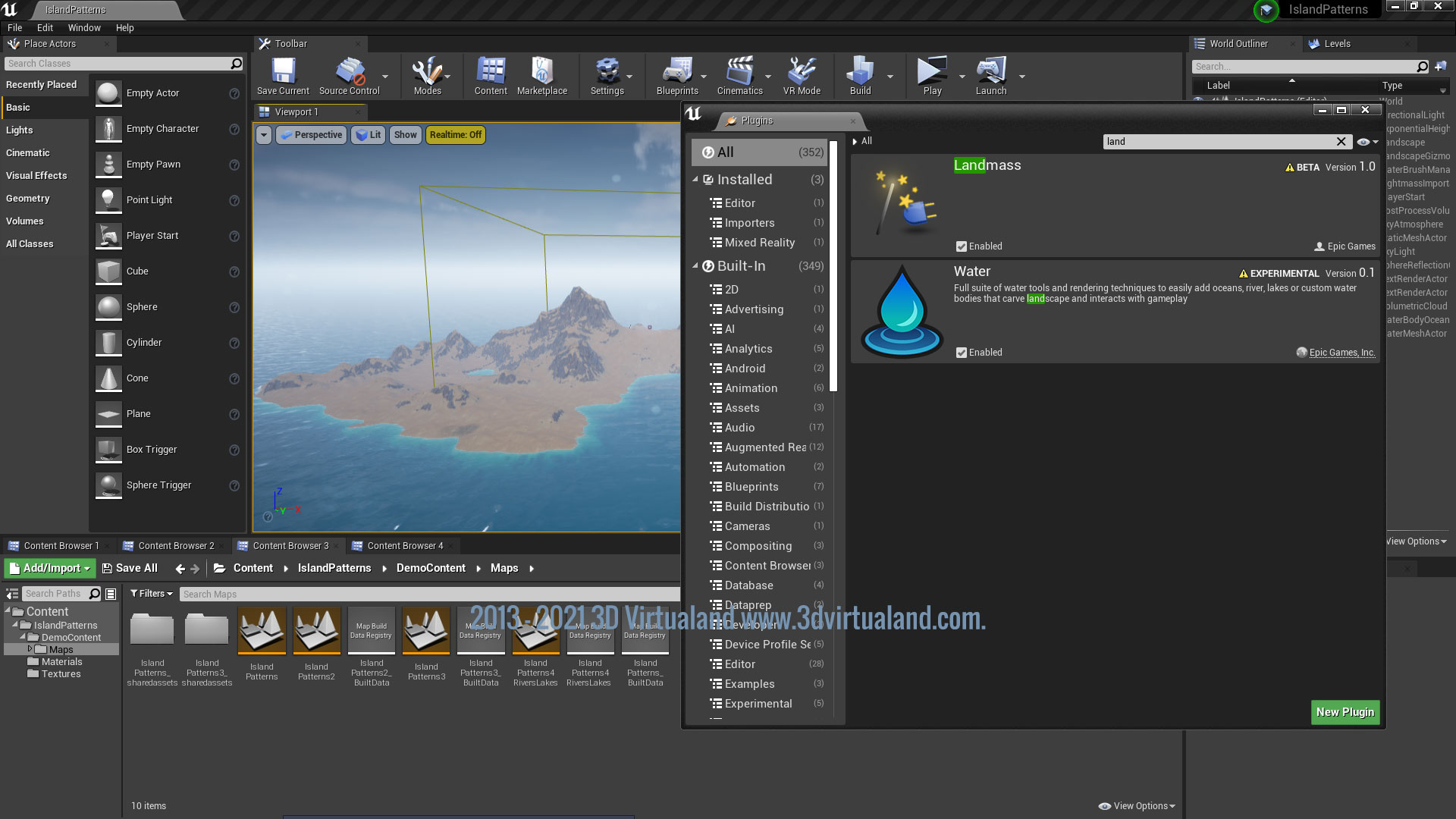1456x819 pixels.
Task: Open help for Sphere actor
Action: click(234, 307)
